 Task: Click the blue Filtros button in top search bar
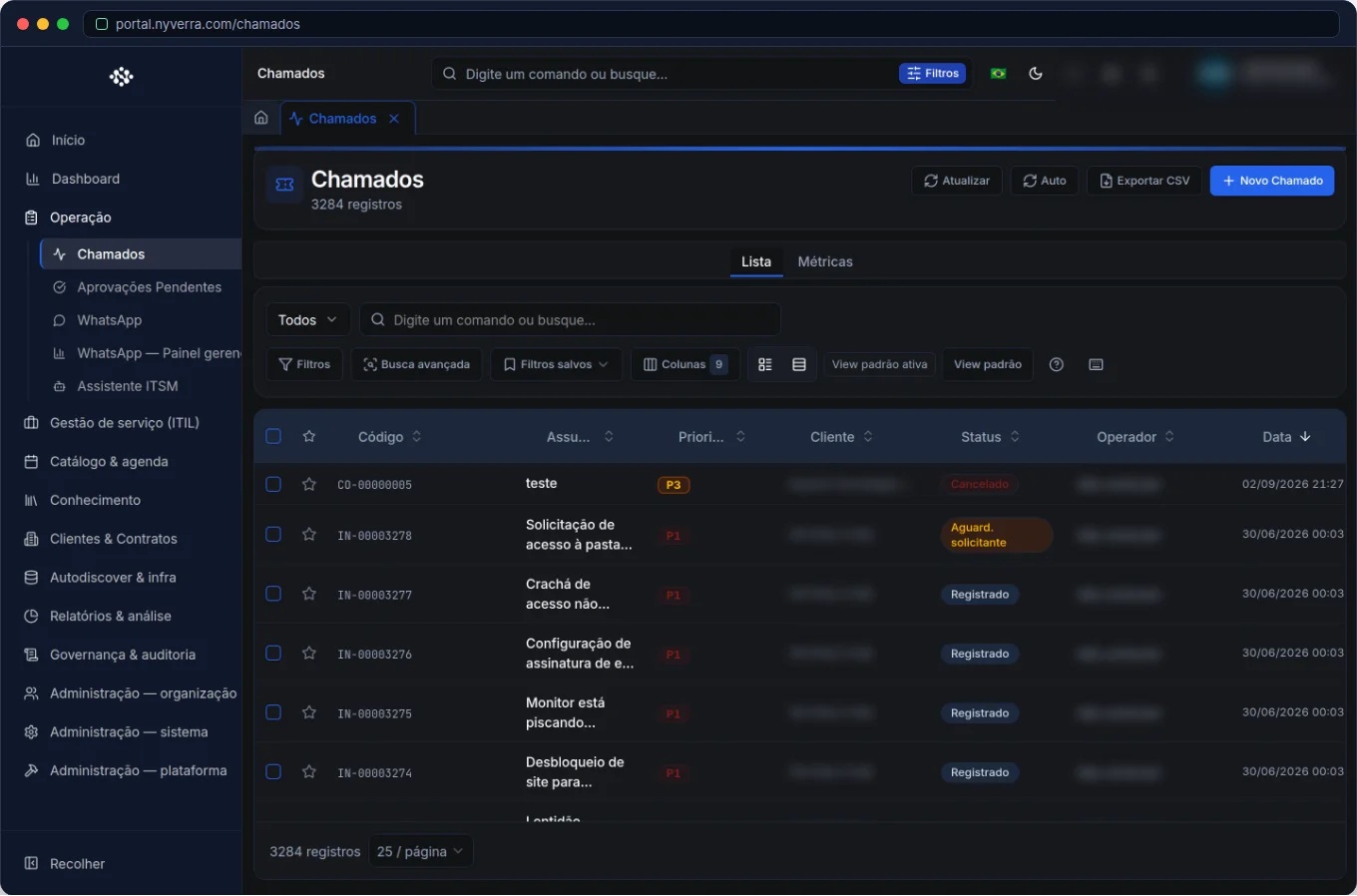tap(933, 74)
